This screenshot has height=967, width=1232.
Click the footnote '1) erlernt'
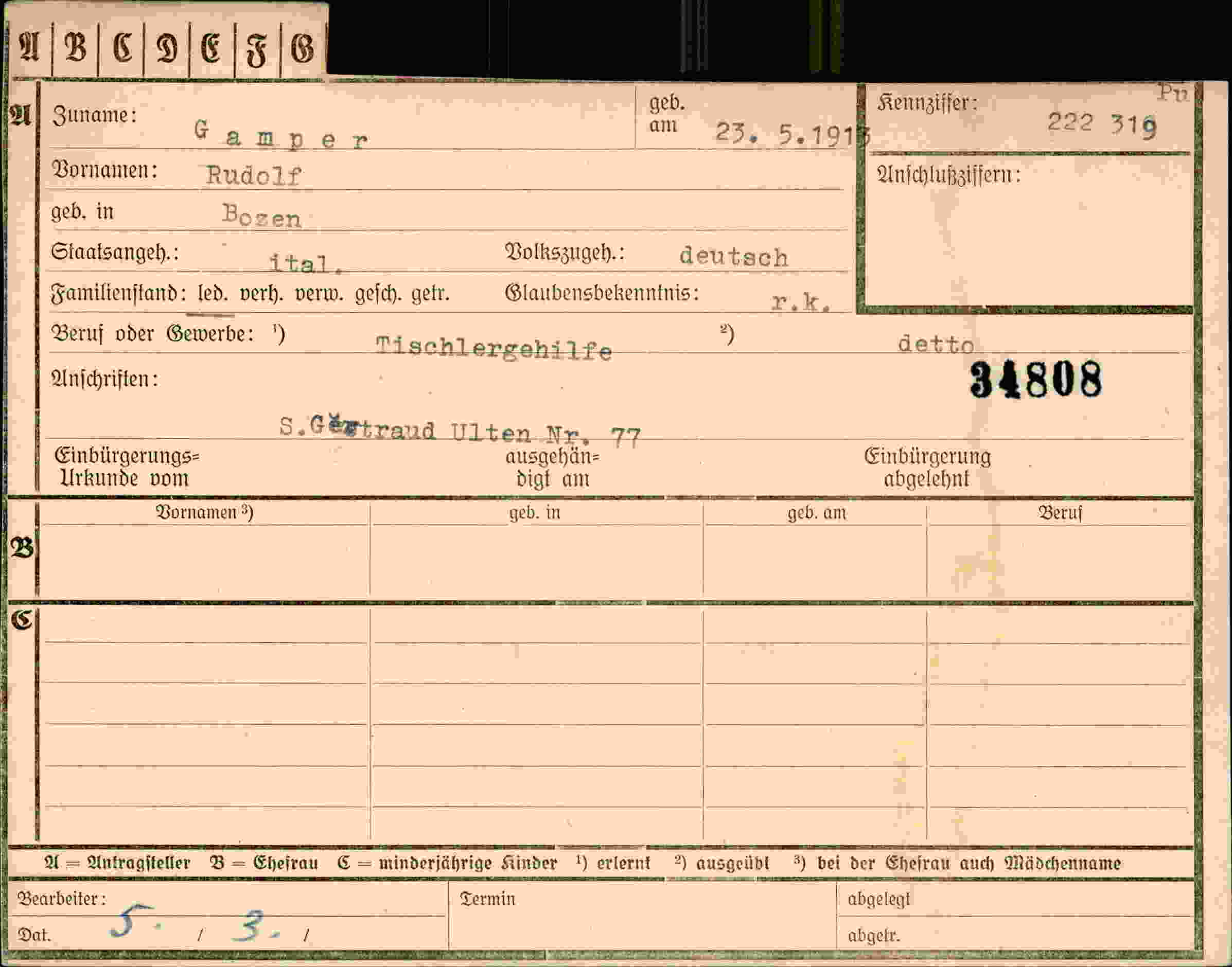tap(613, 863)
